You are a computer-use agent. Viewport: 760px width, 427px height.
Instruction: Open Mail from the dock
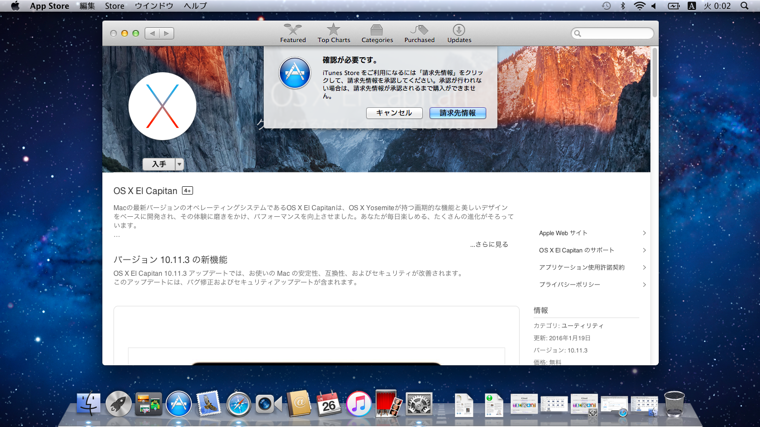point(208,404)
